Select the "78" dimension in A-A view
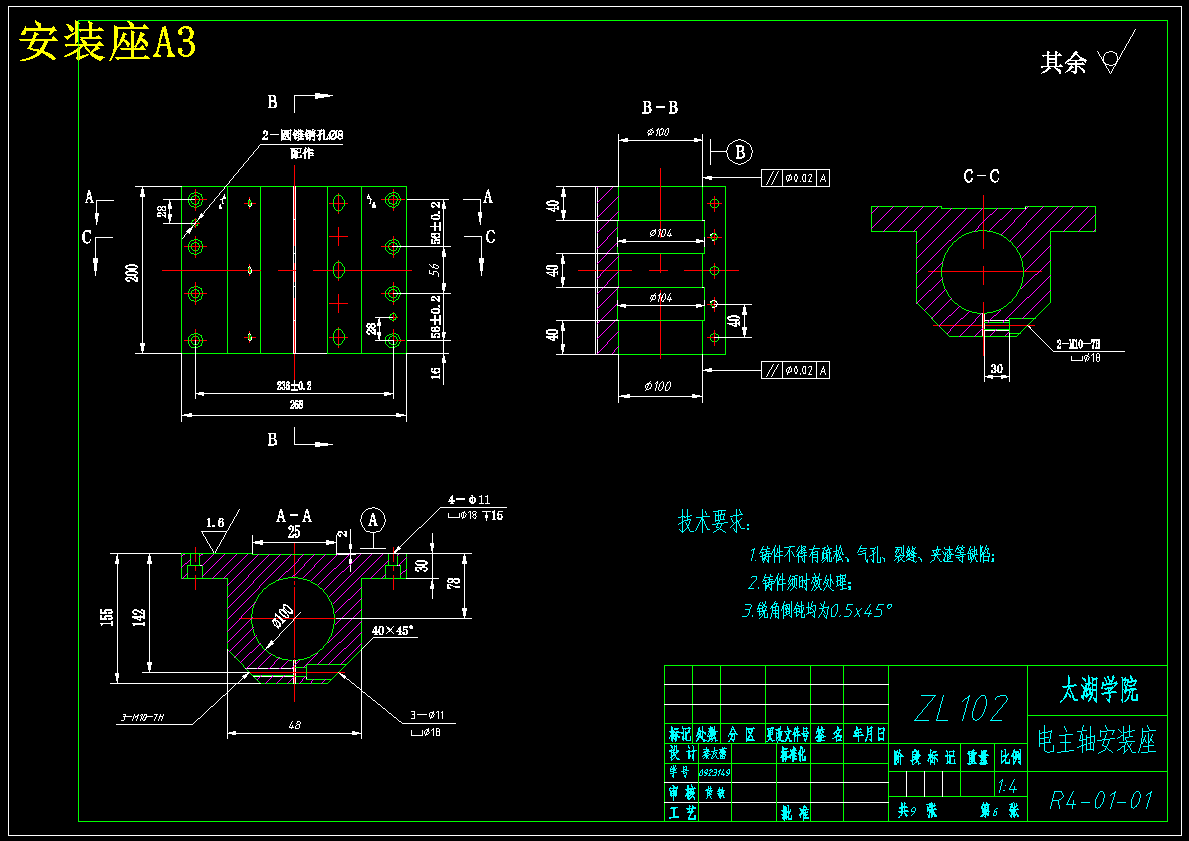This screenshot has width=1189, height=841. tap(454, 583)
